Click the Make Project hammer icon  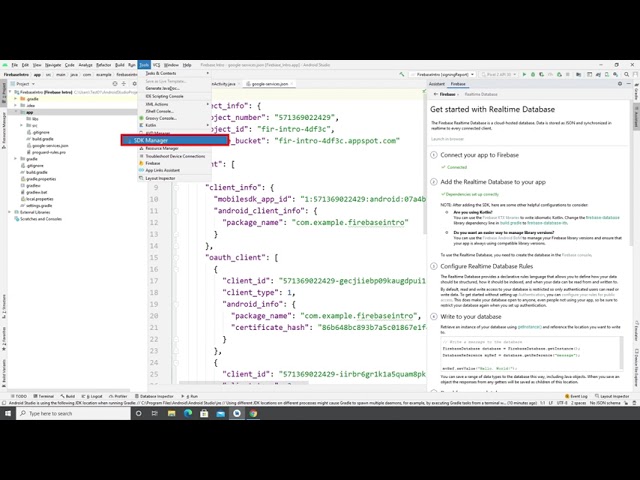[x=402, y=75]
